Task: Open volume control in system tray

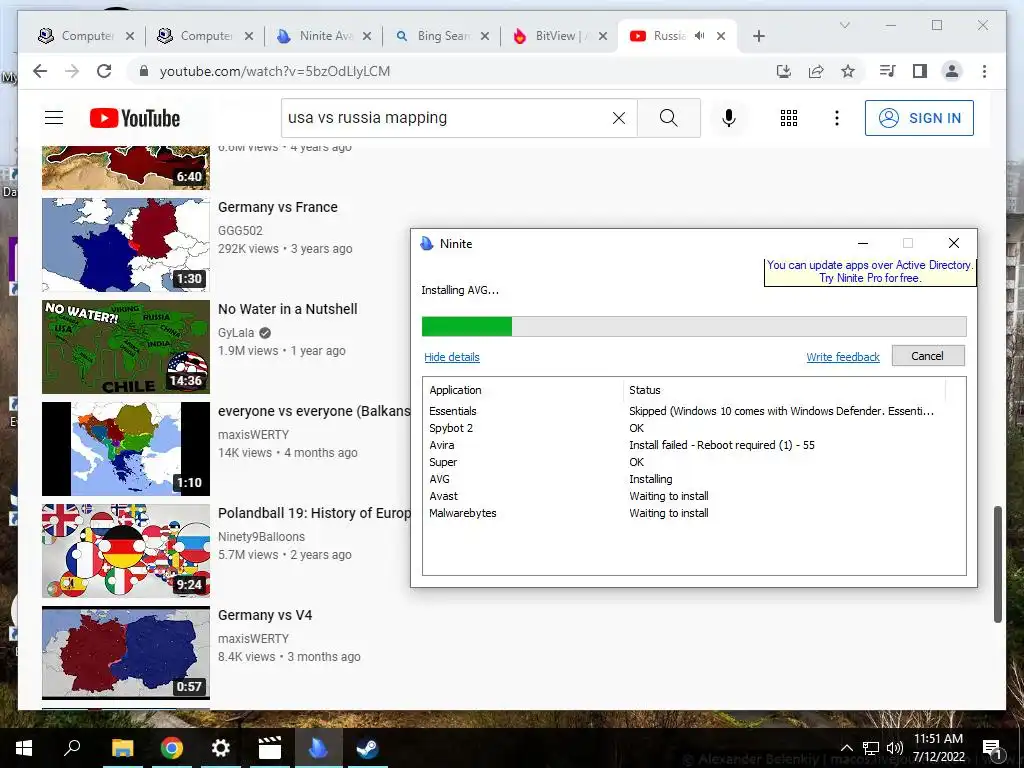Action: [895, 748]
